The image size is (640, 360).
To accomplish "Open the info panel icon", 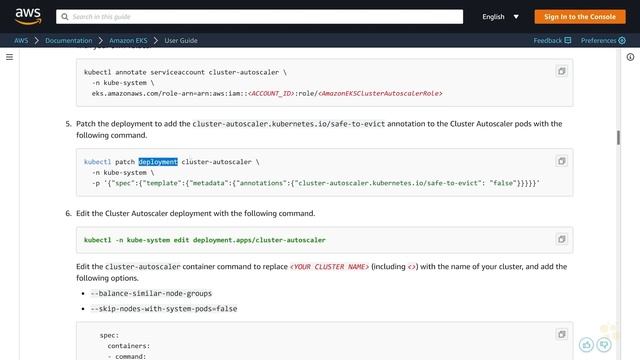I will [x=631, y=57].
